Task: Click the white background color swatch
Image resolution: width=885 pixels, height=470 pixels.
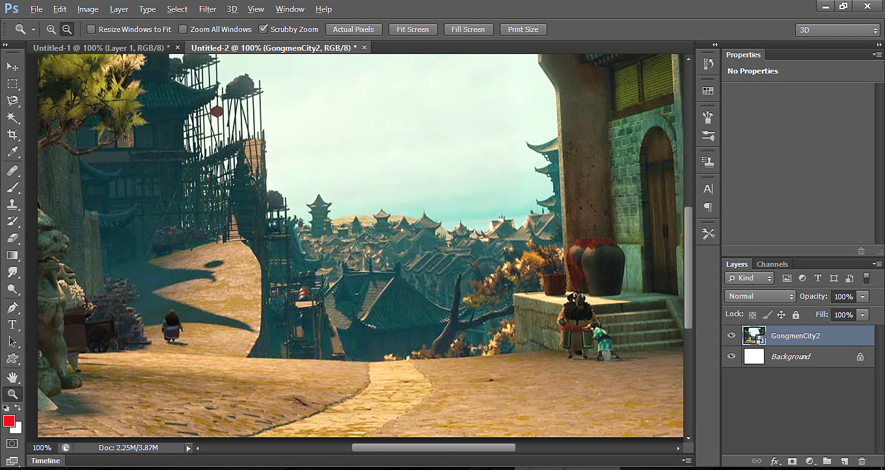Action: [18, 429]
